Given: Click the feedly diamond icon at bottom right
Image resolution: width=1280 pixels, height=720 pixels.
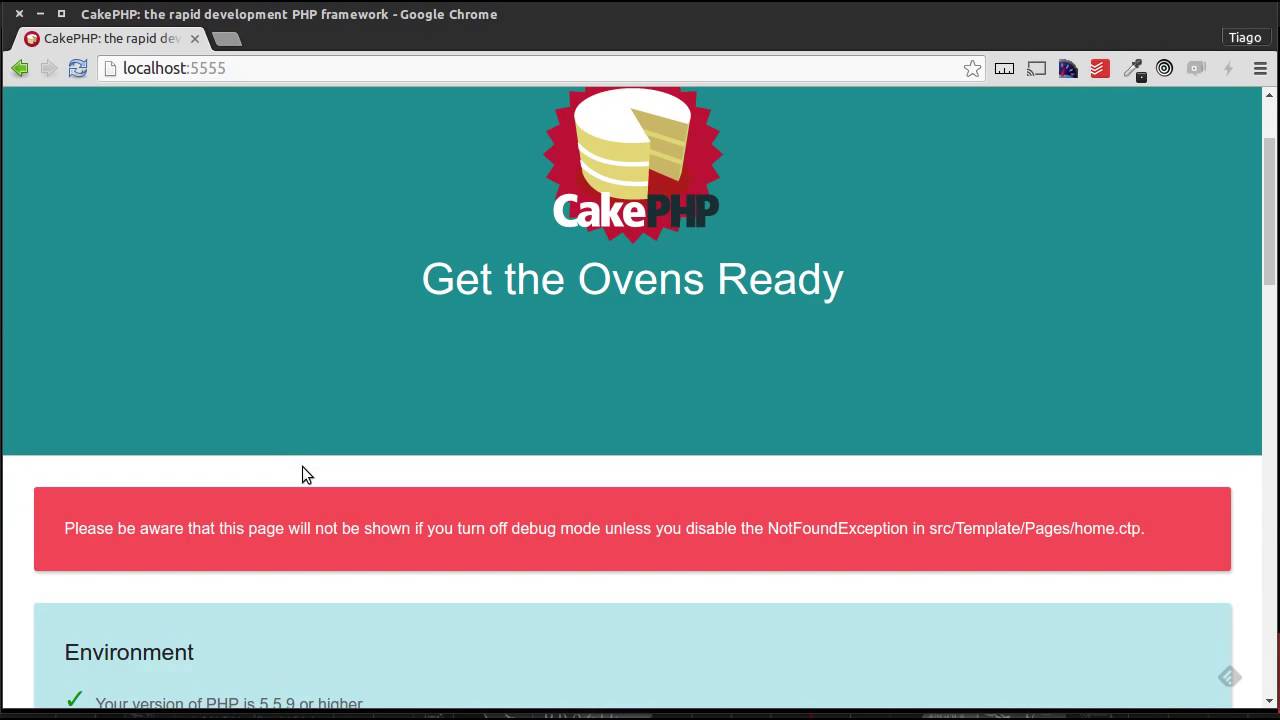Looking at the screenshot, I should click(1229, 677).
